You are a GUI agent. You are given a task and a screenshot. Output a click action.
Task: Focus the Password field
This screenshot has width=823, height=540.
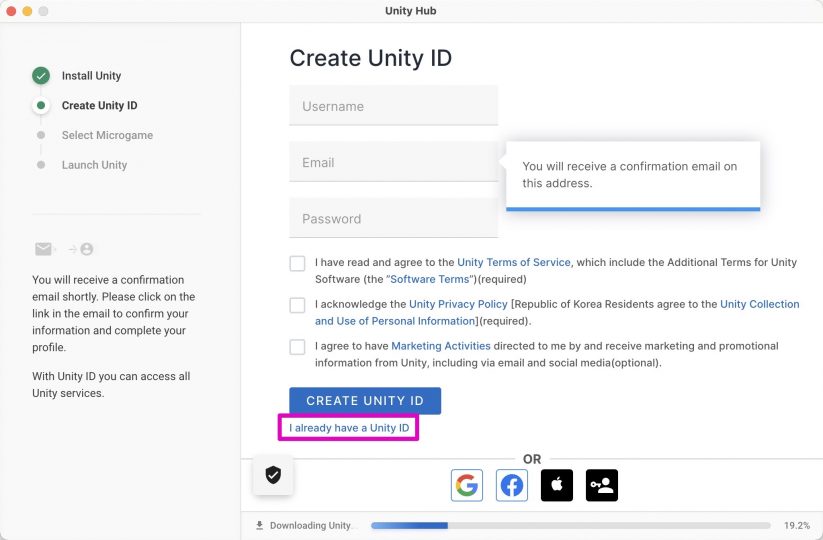[x=393, y=218]
